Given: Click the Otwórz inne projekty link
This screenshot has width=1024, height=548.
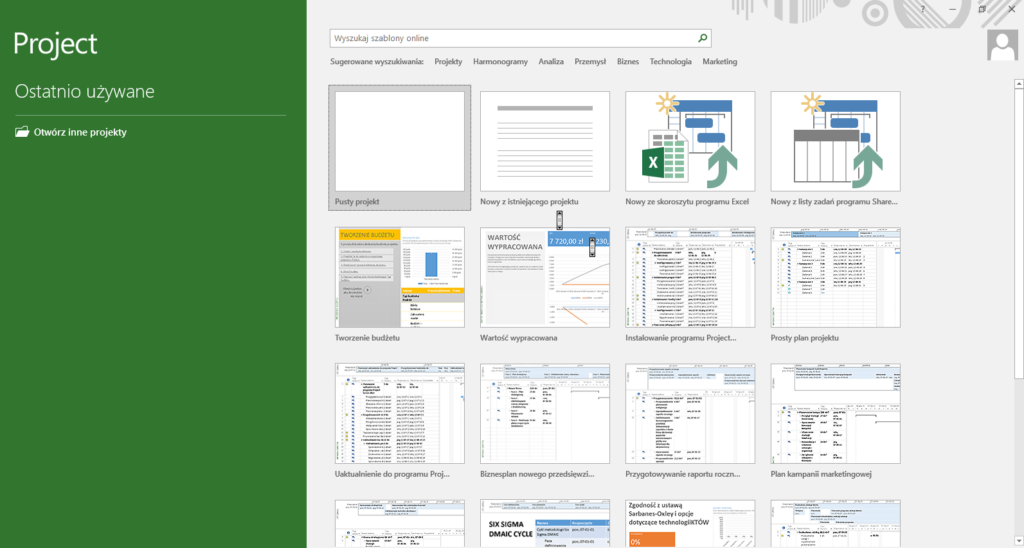Looking at the screenshot, I should [x=80, y=132].
